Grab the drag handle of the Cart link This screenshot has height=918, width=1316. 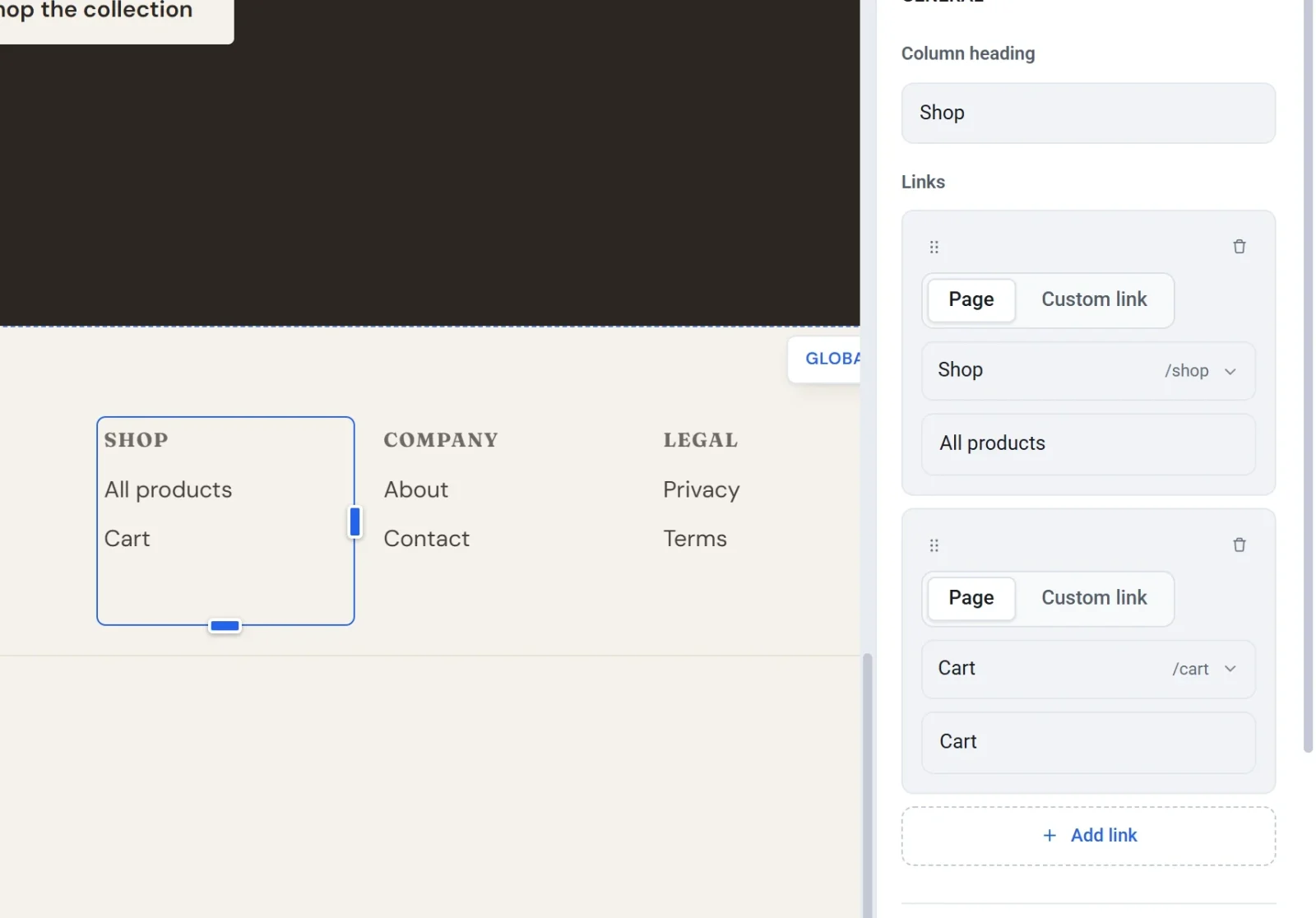tap(934, 545)
